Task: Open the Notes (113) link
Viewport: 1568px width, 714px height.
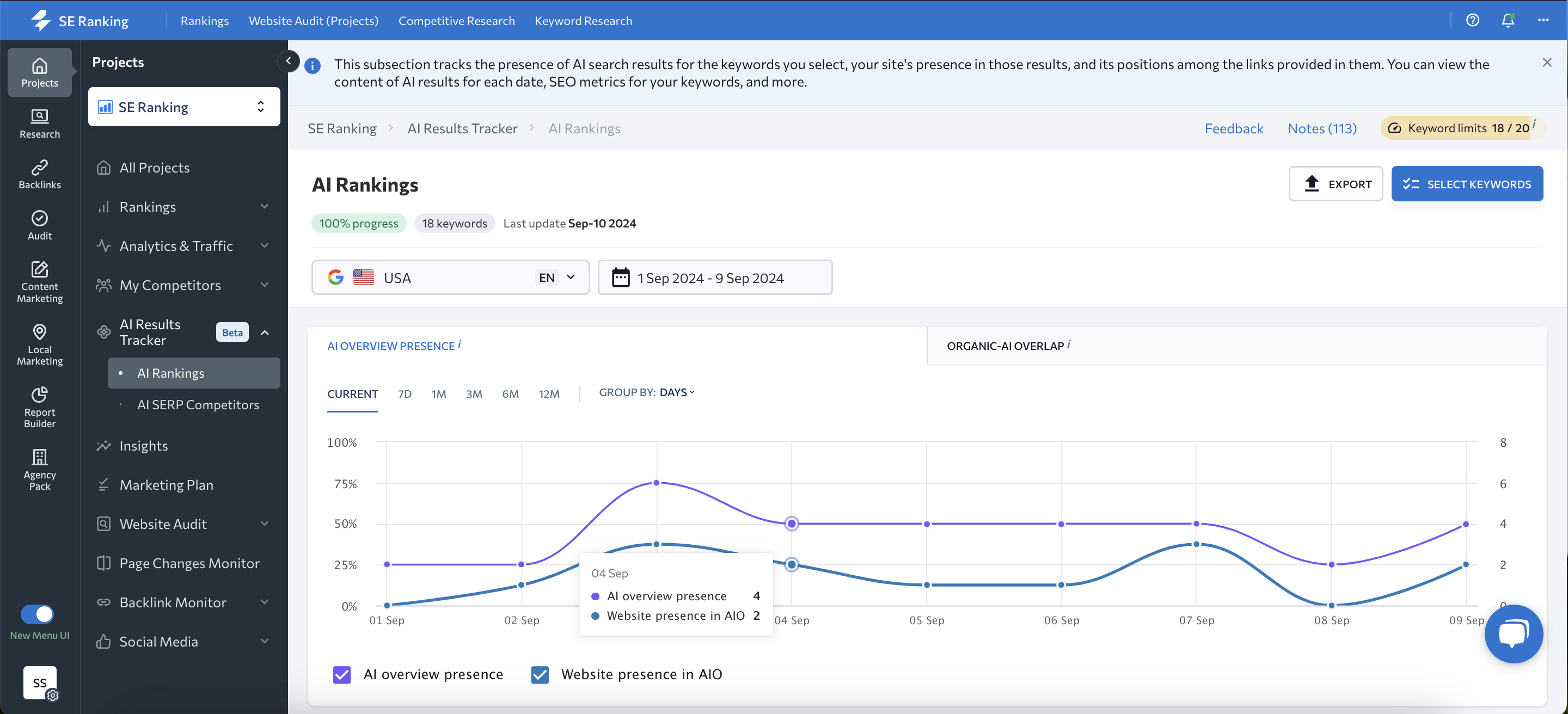Action: point(1321,128)
